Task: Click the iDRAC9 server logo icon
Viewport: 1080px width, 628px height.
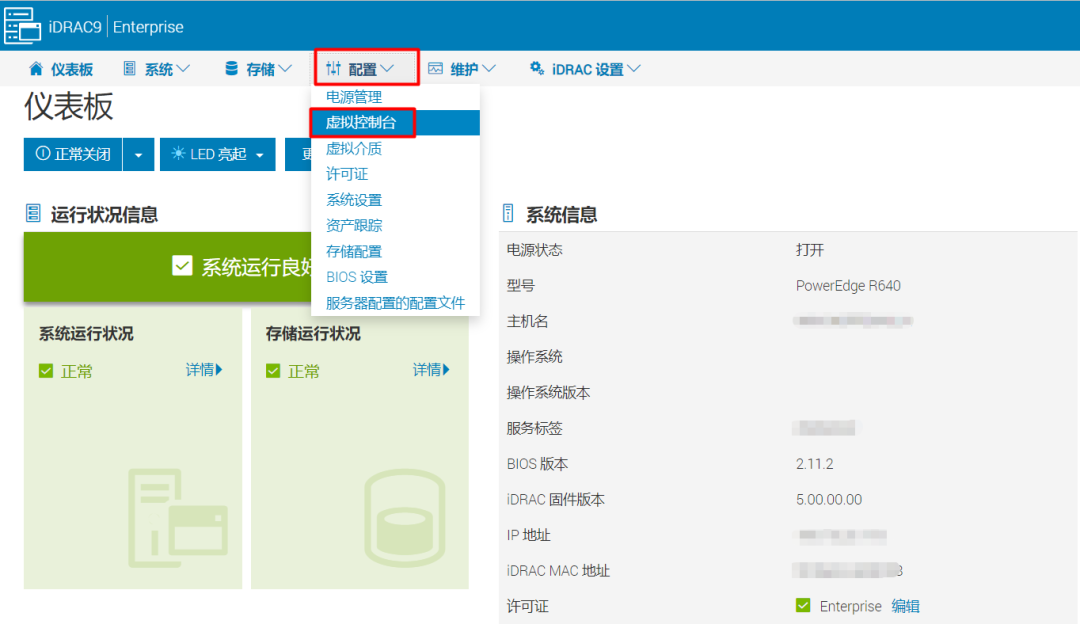Action: 22,26
